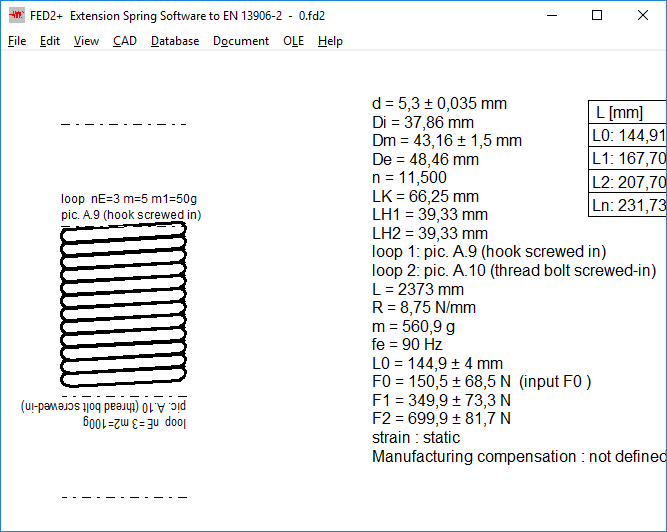Open the Document menu
This screenshot has height=532, width=667.
[x=241, y=41]
